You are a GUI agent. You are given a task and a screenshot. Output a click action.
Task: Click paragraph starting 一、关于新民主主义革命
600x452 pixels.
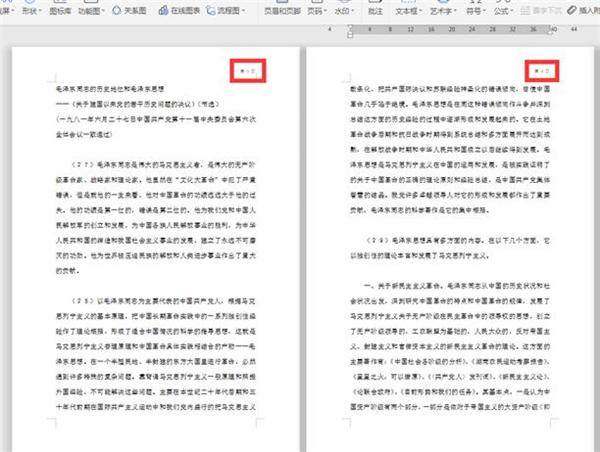450,346
